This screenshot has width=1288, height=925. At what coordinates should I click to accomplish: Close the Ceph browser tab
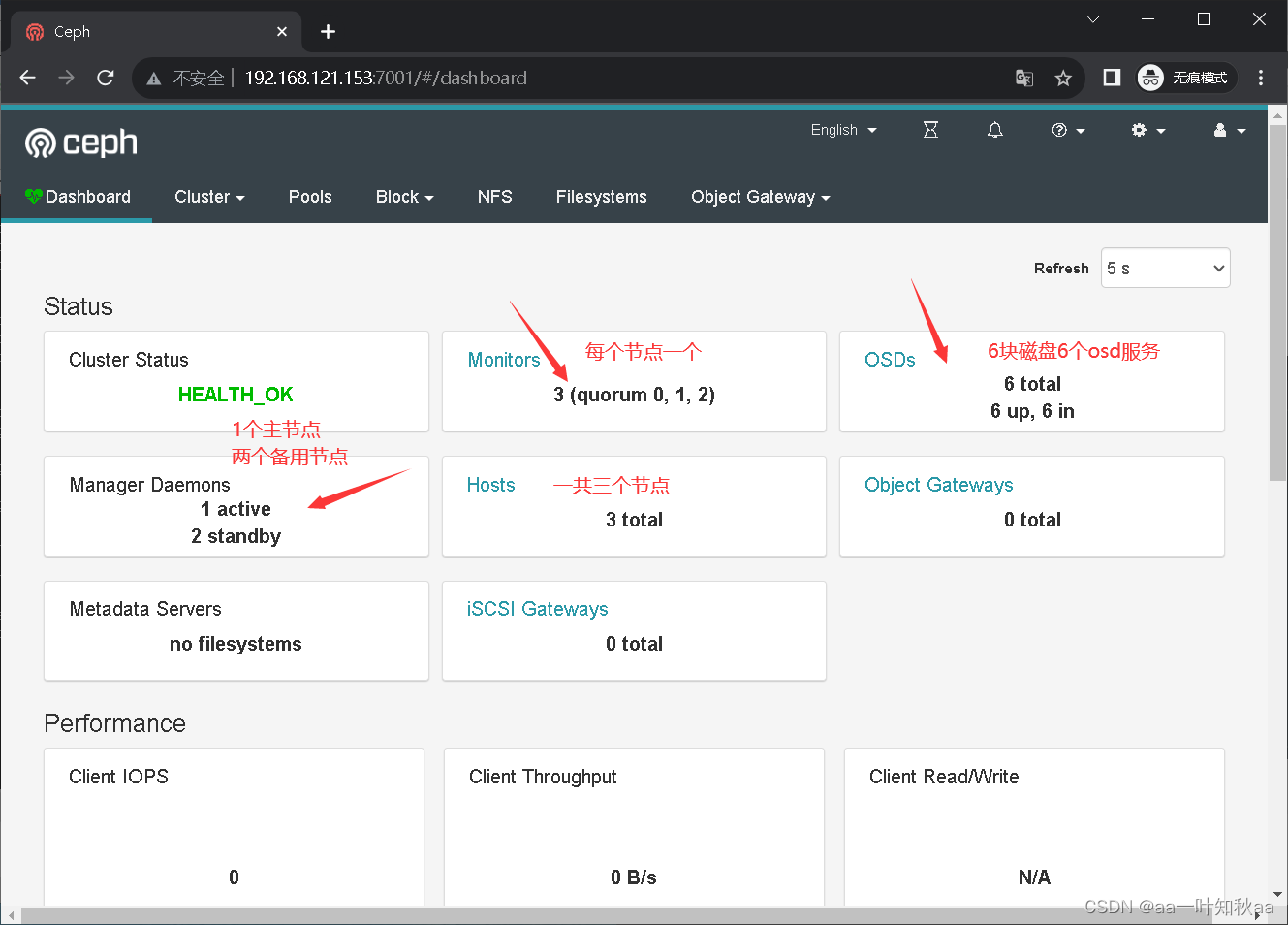282,32
